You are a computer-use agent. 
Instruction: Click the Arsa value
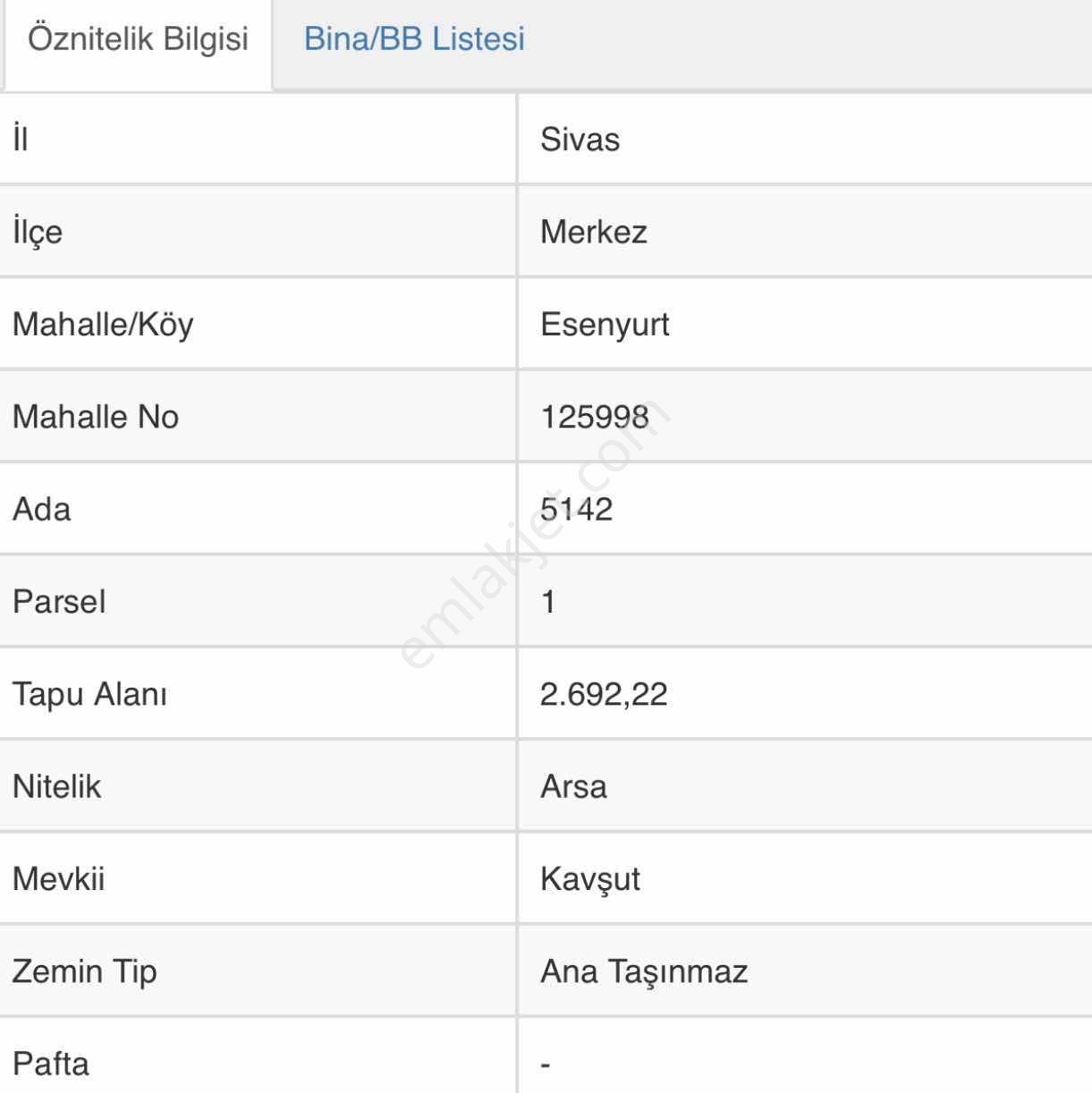573,786
